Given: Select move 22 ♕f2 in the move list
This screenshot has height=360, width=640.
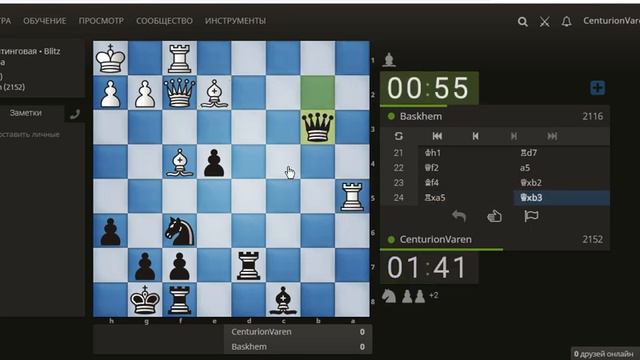Looking at the screenshot, I should point(466,168).
